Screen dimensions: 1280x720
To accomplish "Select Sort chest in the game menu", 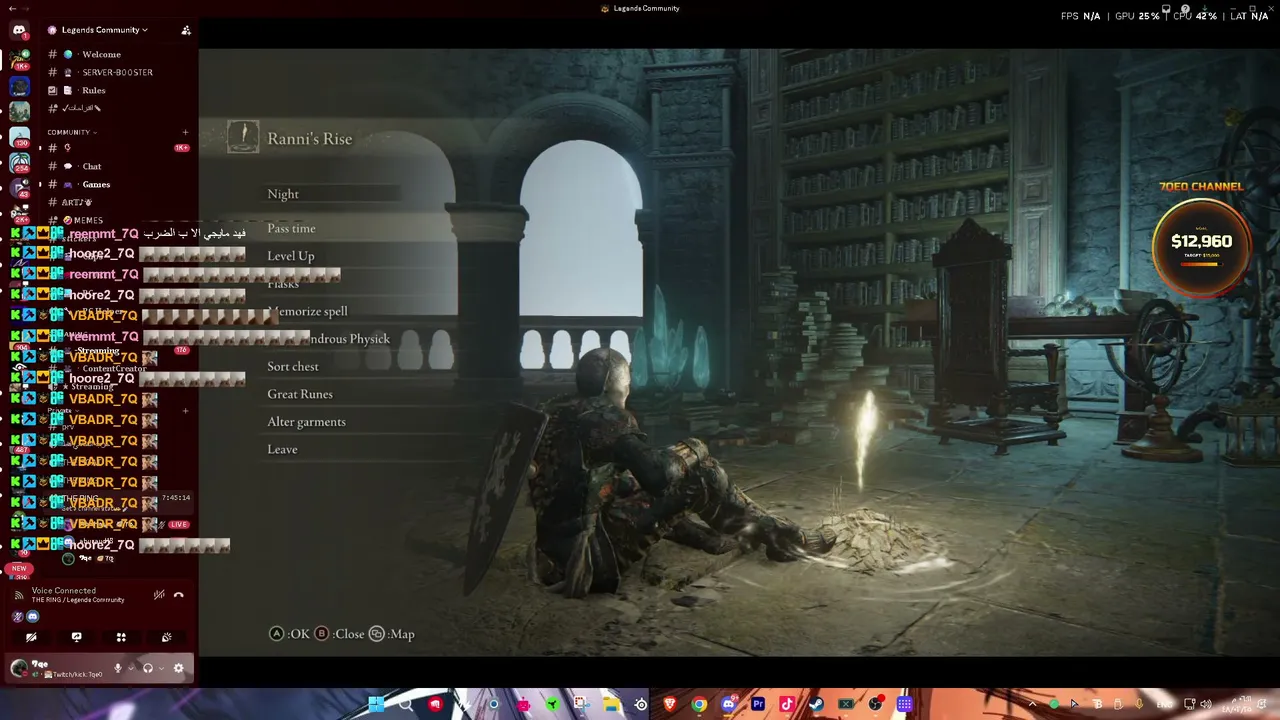I will click(293, 366).
